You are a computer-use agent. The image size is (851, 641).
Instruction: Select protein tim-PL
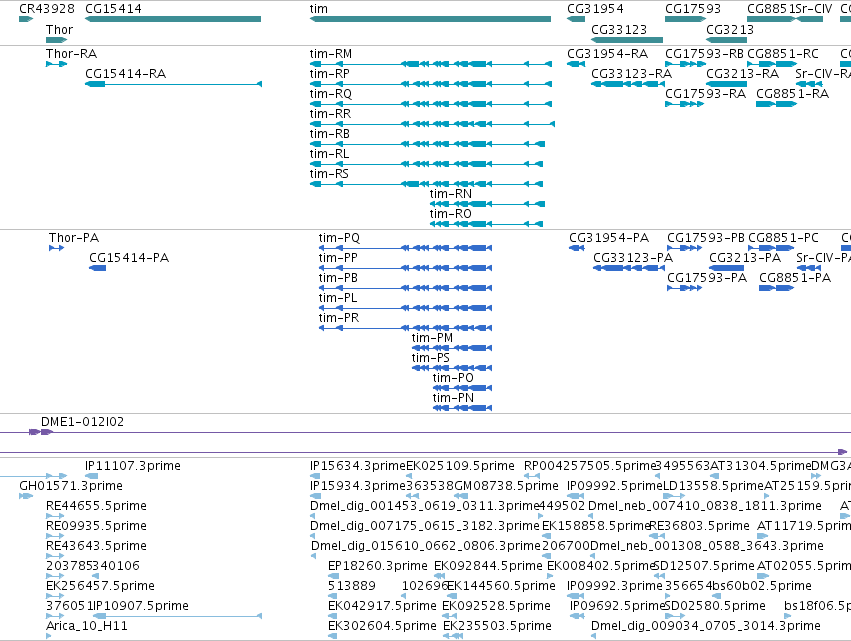pyautogui.click(x=405, y=308)
